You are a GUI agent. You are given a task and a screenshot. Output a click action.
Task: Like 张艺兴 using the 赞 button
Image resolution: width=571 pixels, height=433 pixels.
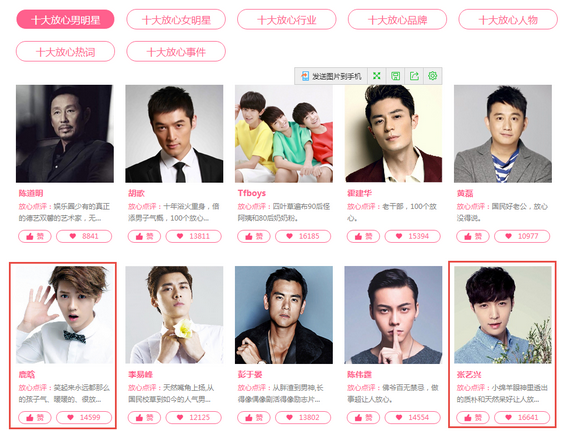473,417
